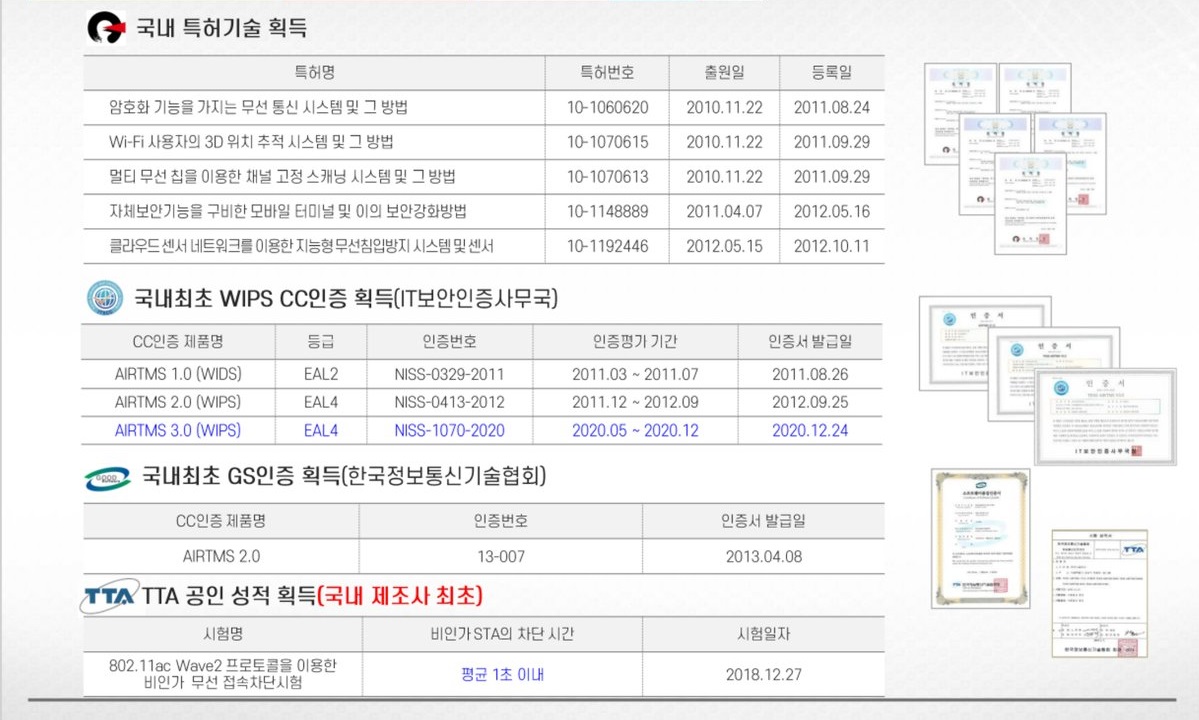Select the 시험일자 column header
Viewport: 1199px width, 720px height.
coord(764,634)
